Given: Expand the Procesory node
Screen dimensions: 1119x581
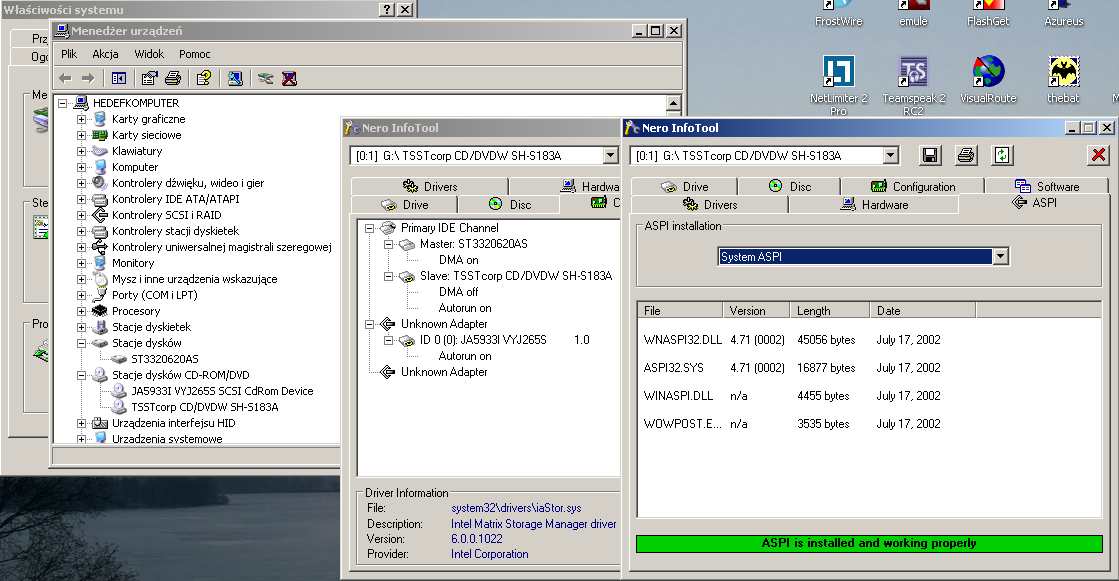Looking at the screenshot, I should point(81,311).
